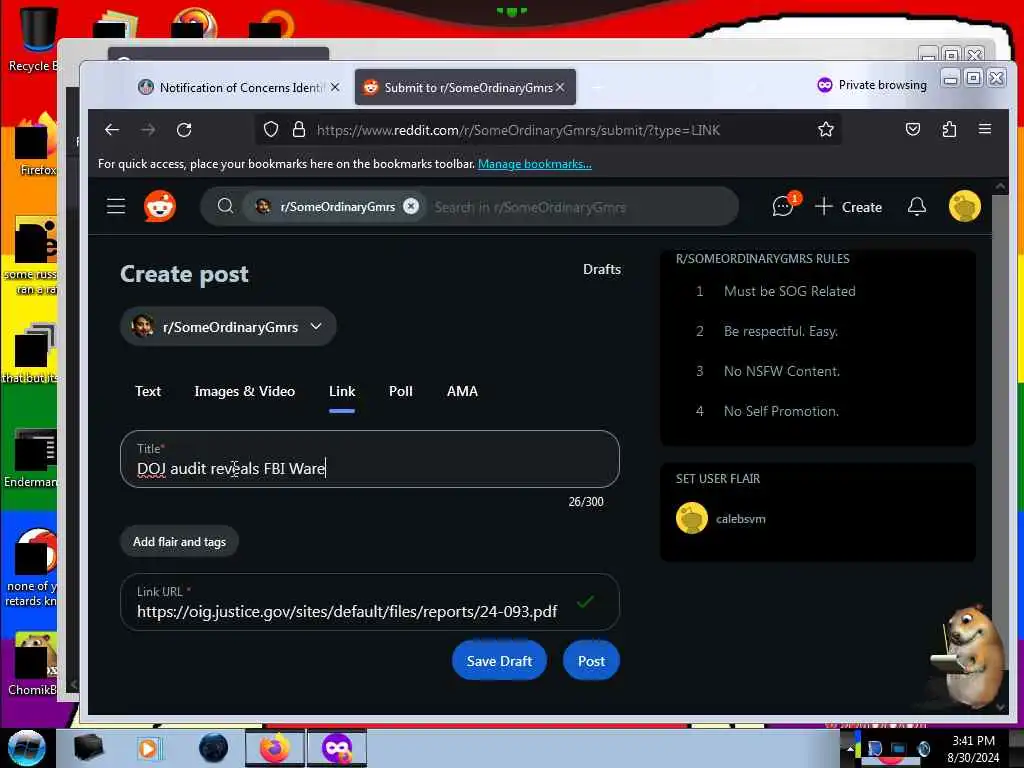
Task: Open the Drafts list
Action: coord(601,269)
